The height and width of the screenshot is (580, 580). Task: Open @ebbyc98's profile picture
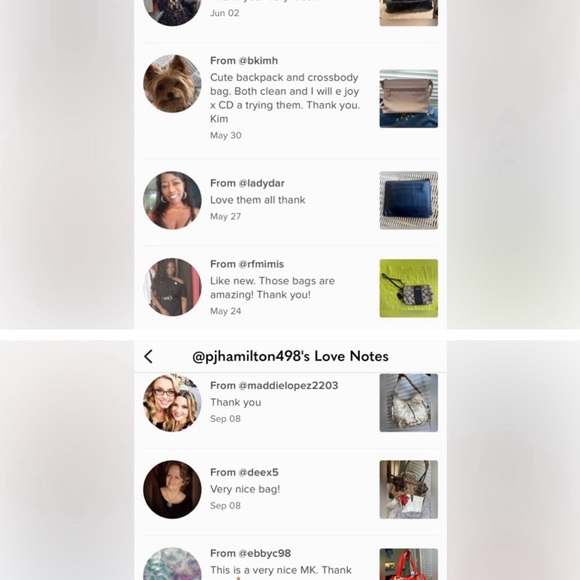click(172, 564)
